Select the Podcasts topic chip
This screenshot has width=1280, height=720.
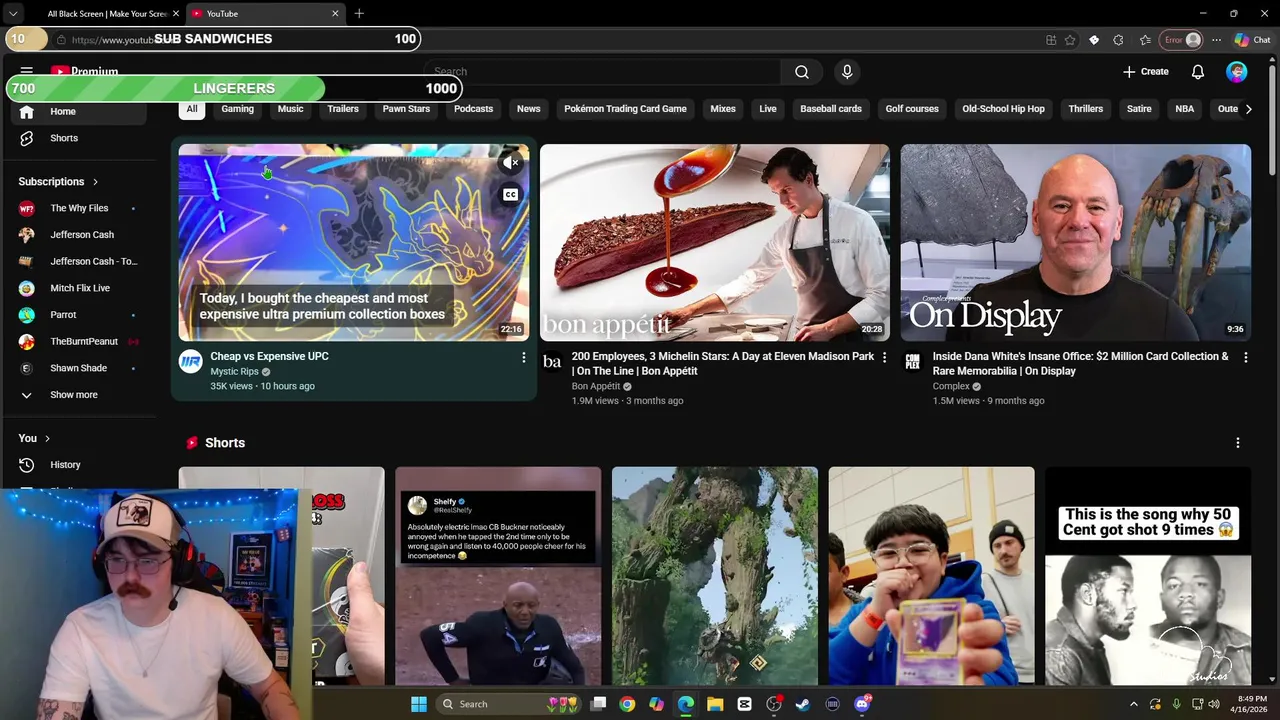click(473, 109)
